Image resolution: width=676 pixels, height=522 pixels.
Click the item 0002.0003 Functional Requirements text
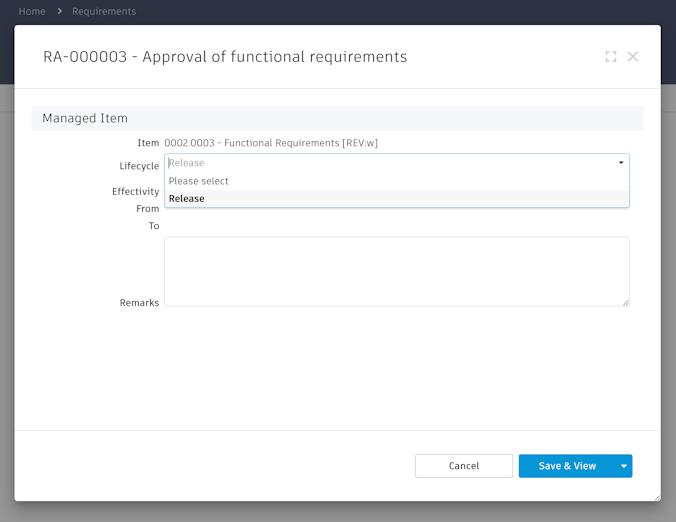271,143
